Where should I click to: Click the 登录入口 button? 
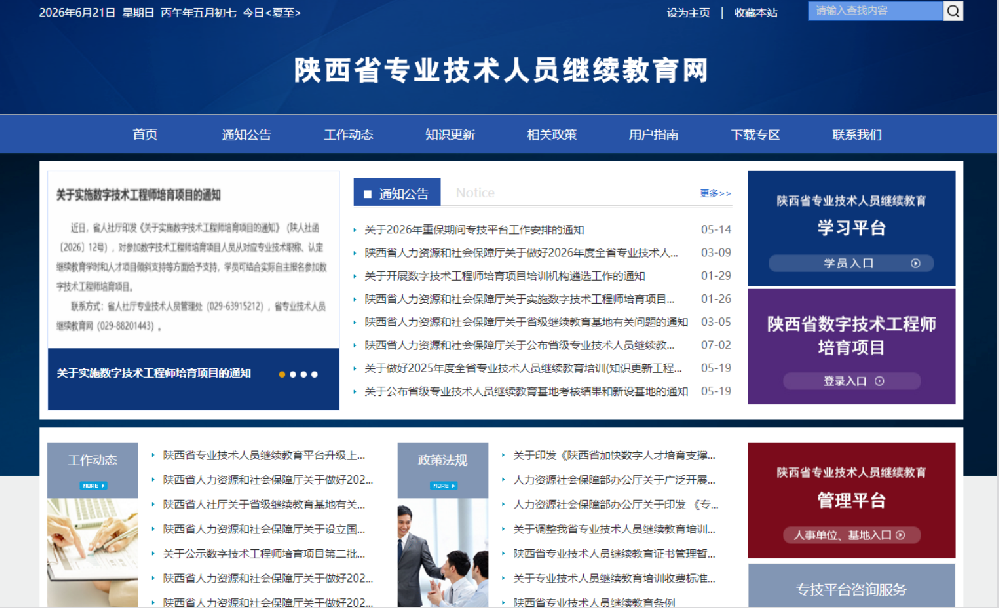click(852, 381)
